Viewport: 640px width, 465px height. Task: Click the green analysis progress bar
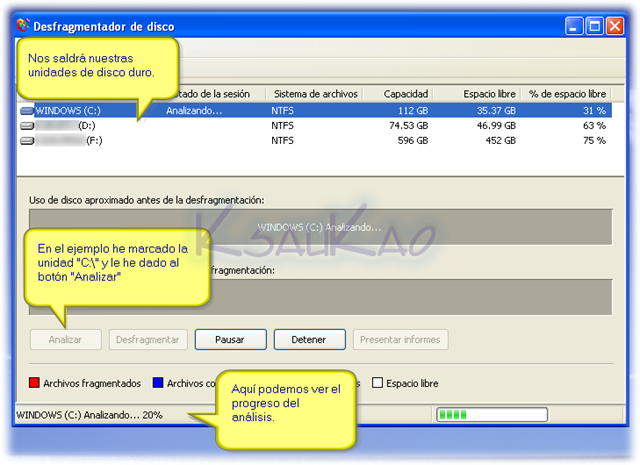(492, 415)
